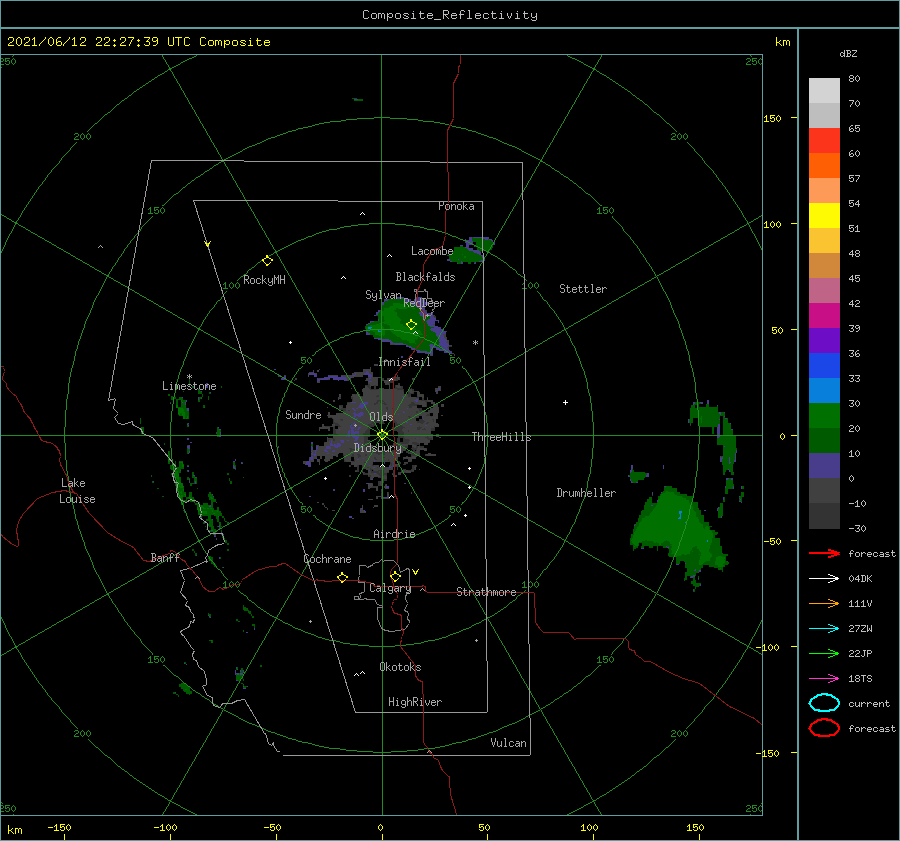Click the Stettler label
The image size is (900, 841).
[583, 289]
